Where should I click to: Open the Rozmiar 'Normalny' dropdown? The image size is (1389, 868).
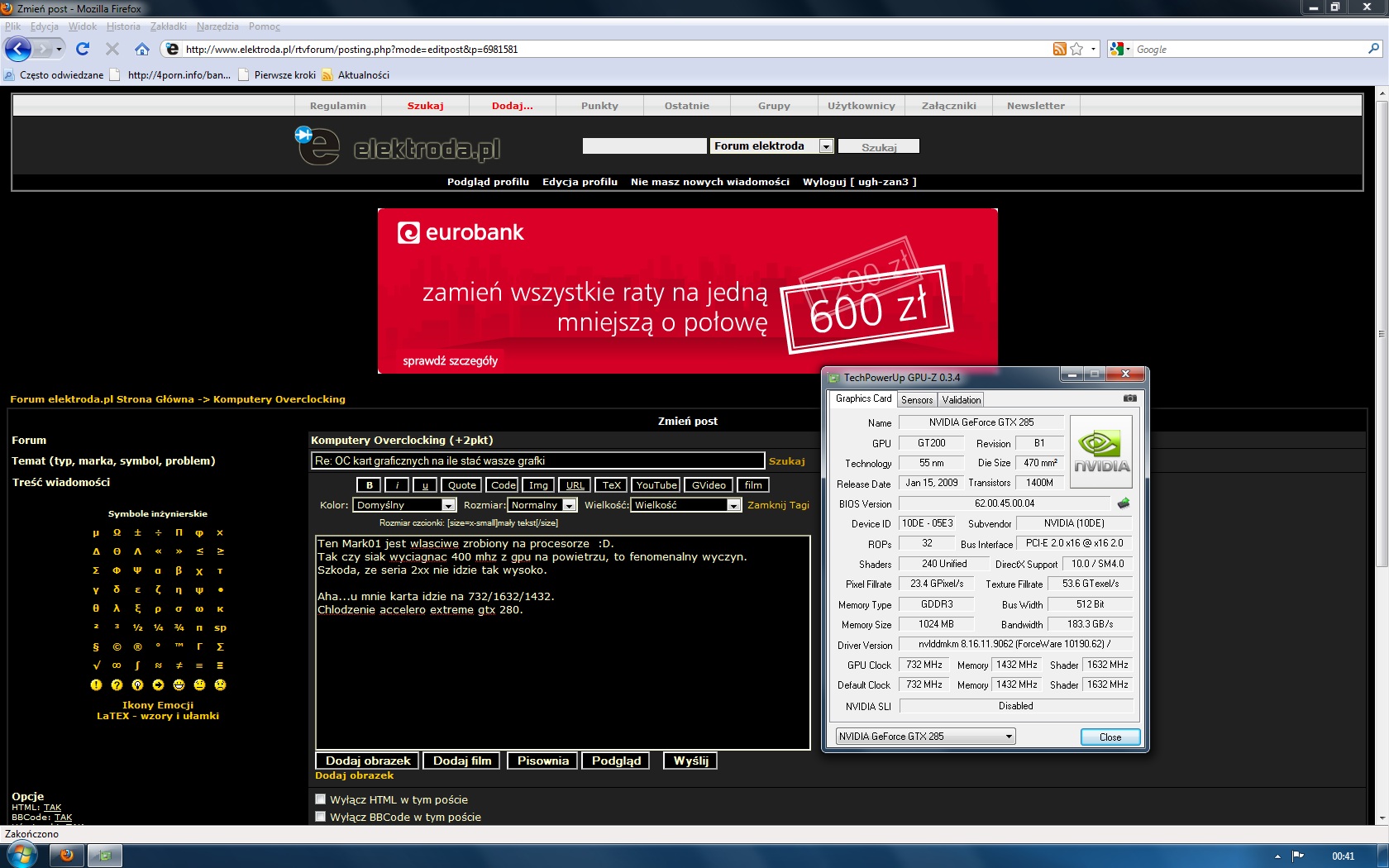[542, 505]
